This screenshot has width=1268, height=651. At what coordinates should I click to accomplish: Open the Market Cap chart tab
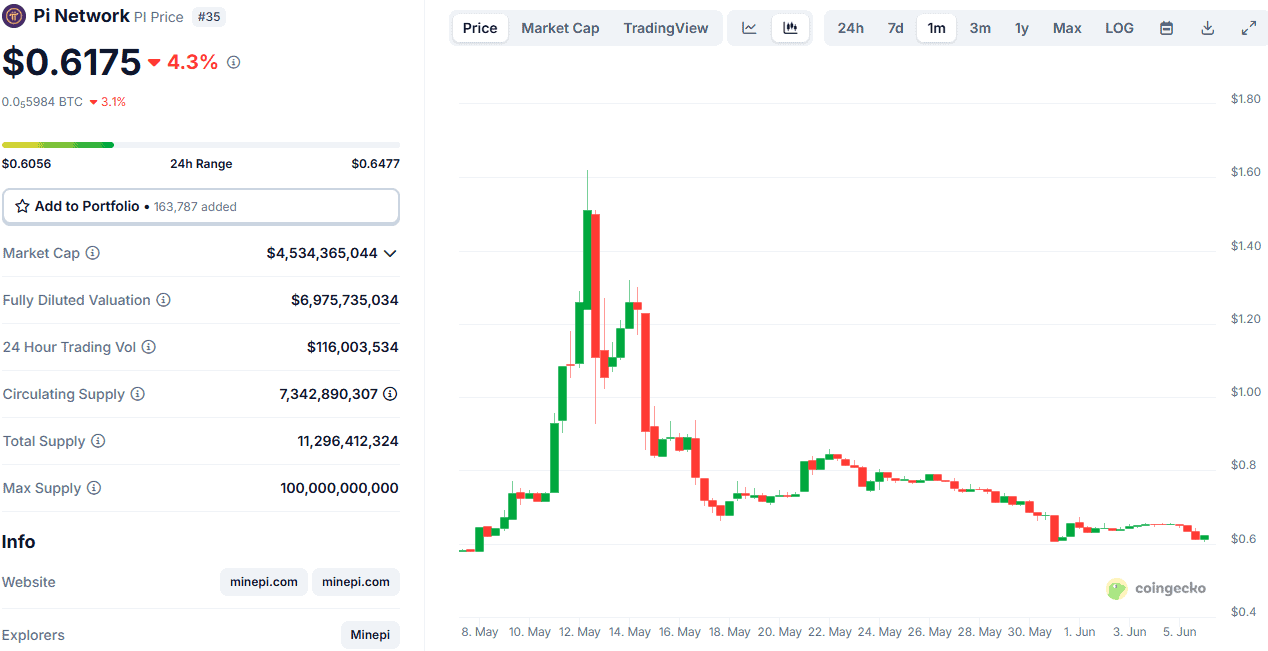(x=560, y=27)
